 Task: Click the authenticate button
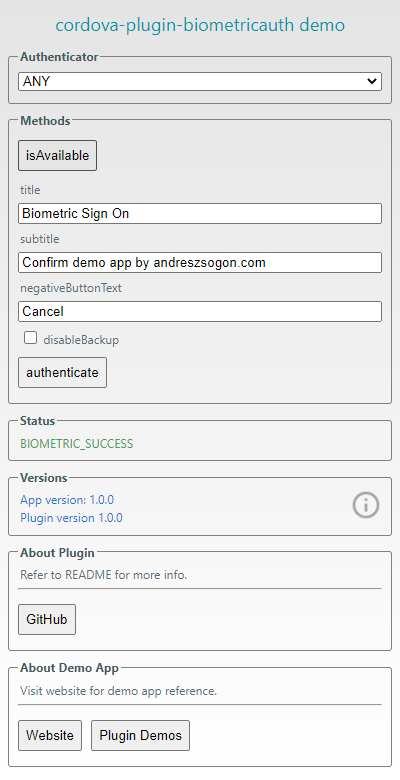point(63,373)
